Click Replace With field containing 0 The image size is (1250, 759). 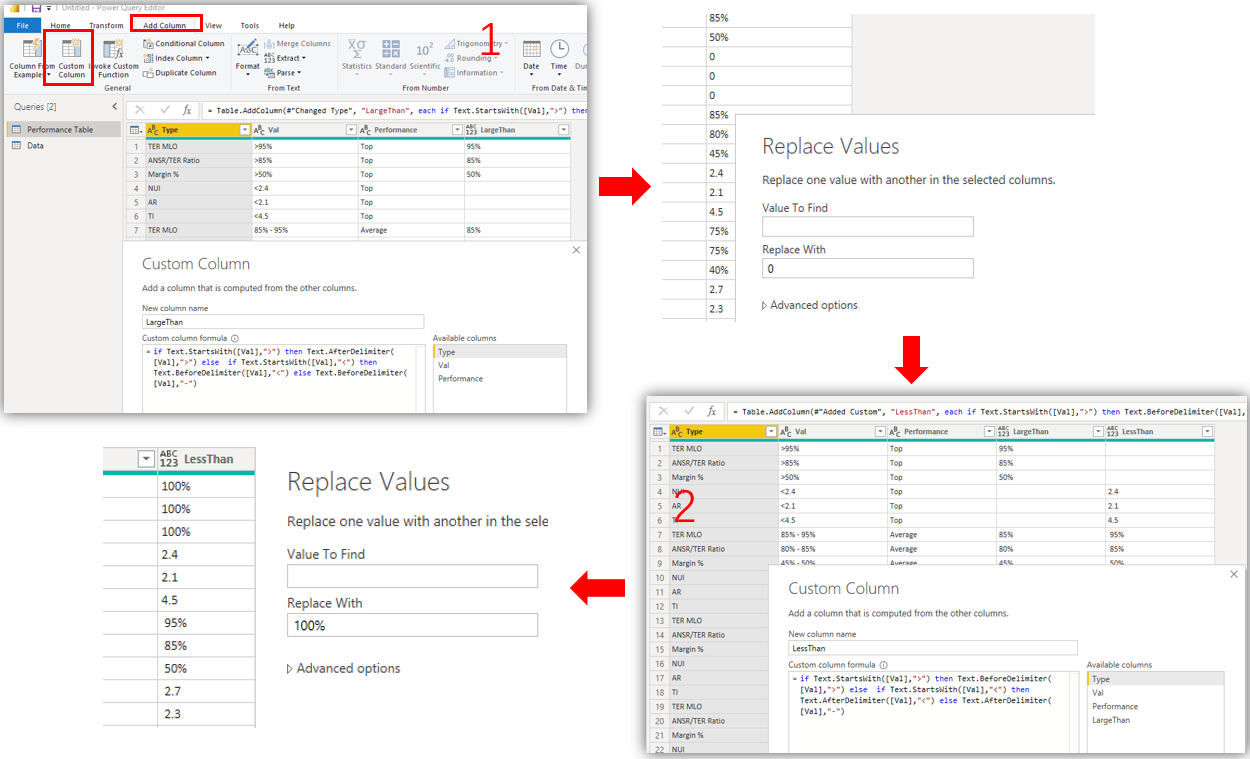867,268
